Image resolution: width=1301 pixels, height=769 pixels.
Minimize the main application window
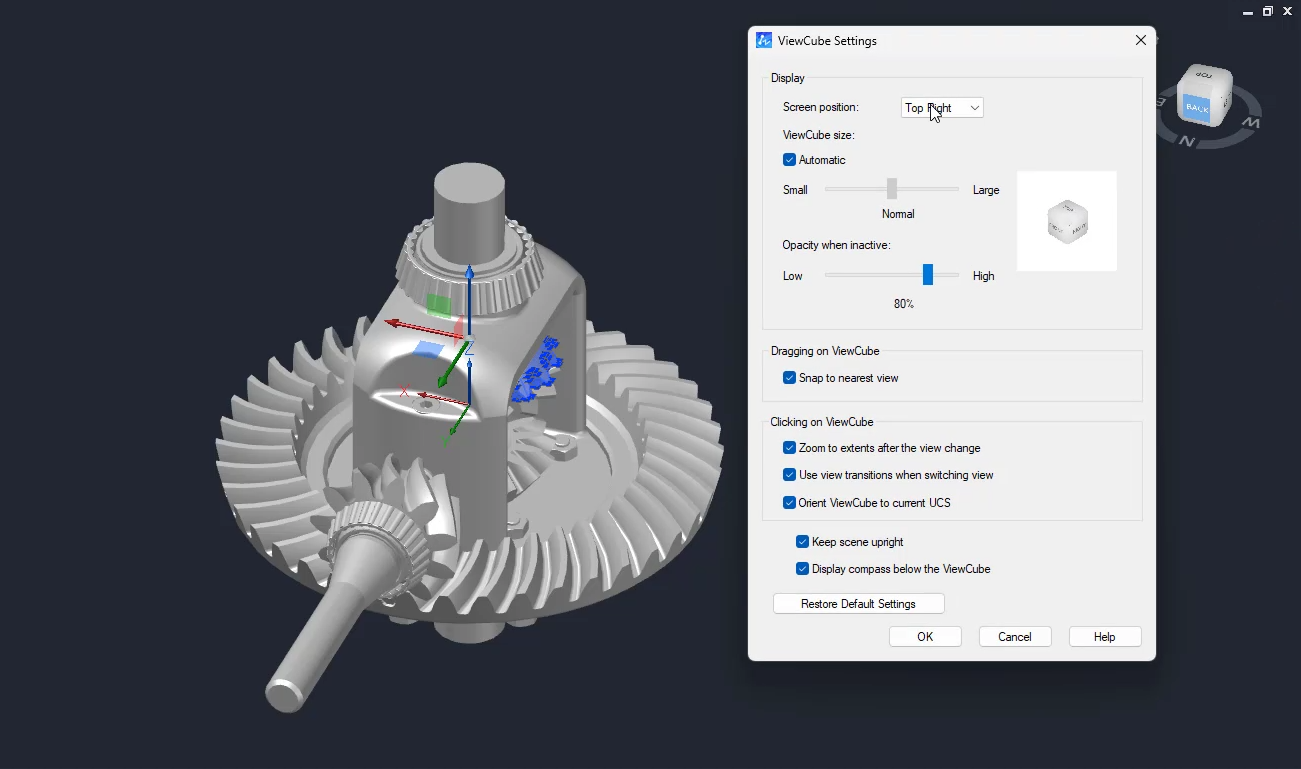click(x=1247, y=11)
